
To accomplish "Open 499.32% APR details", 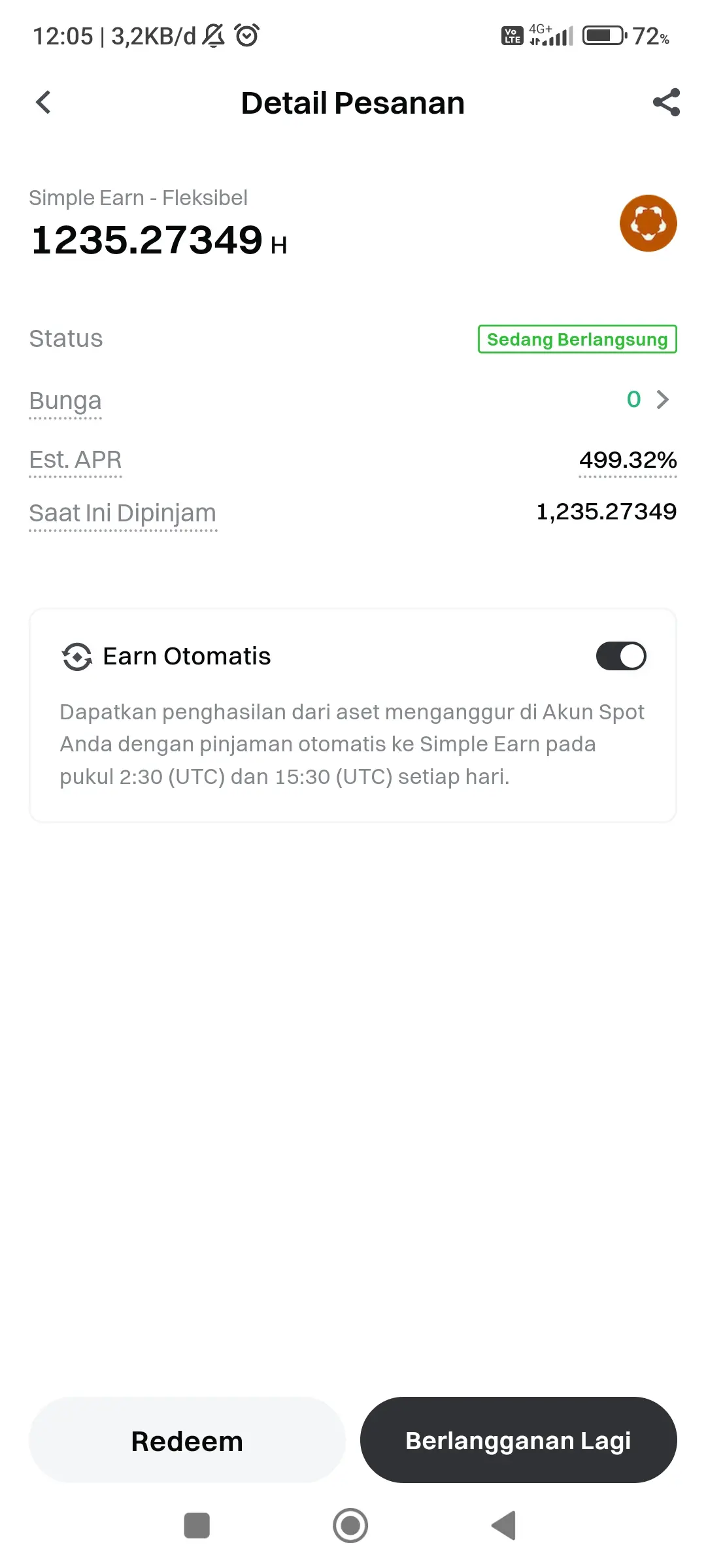I will 628,460.
